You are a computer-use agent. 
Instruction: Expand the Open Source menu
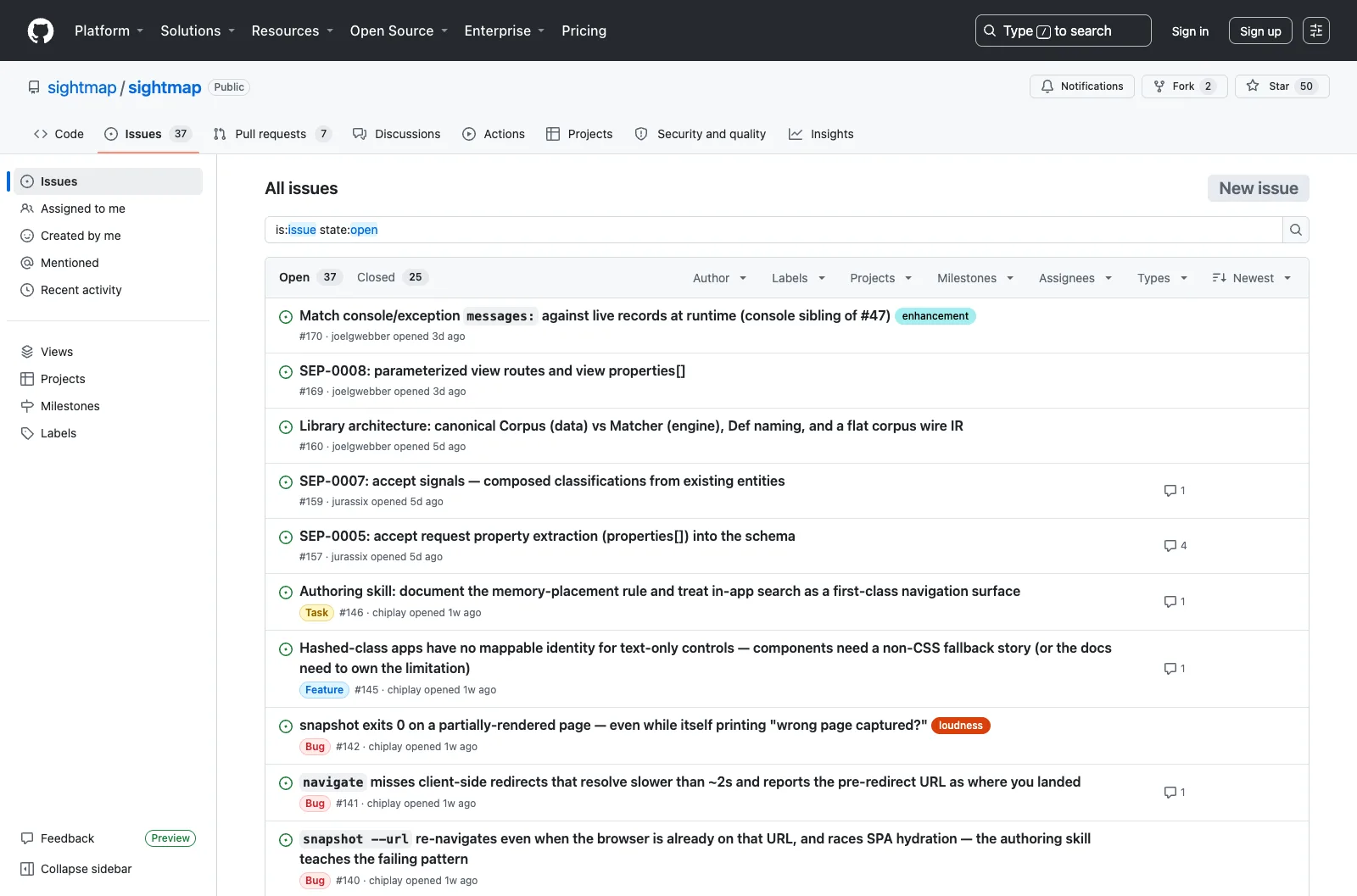point(399,31)
